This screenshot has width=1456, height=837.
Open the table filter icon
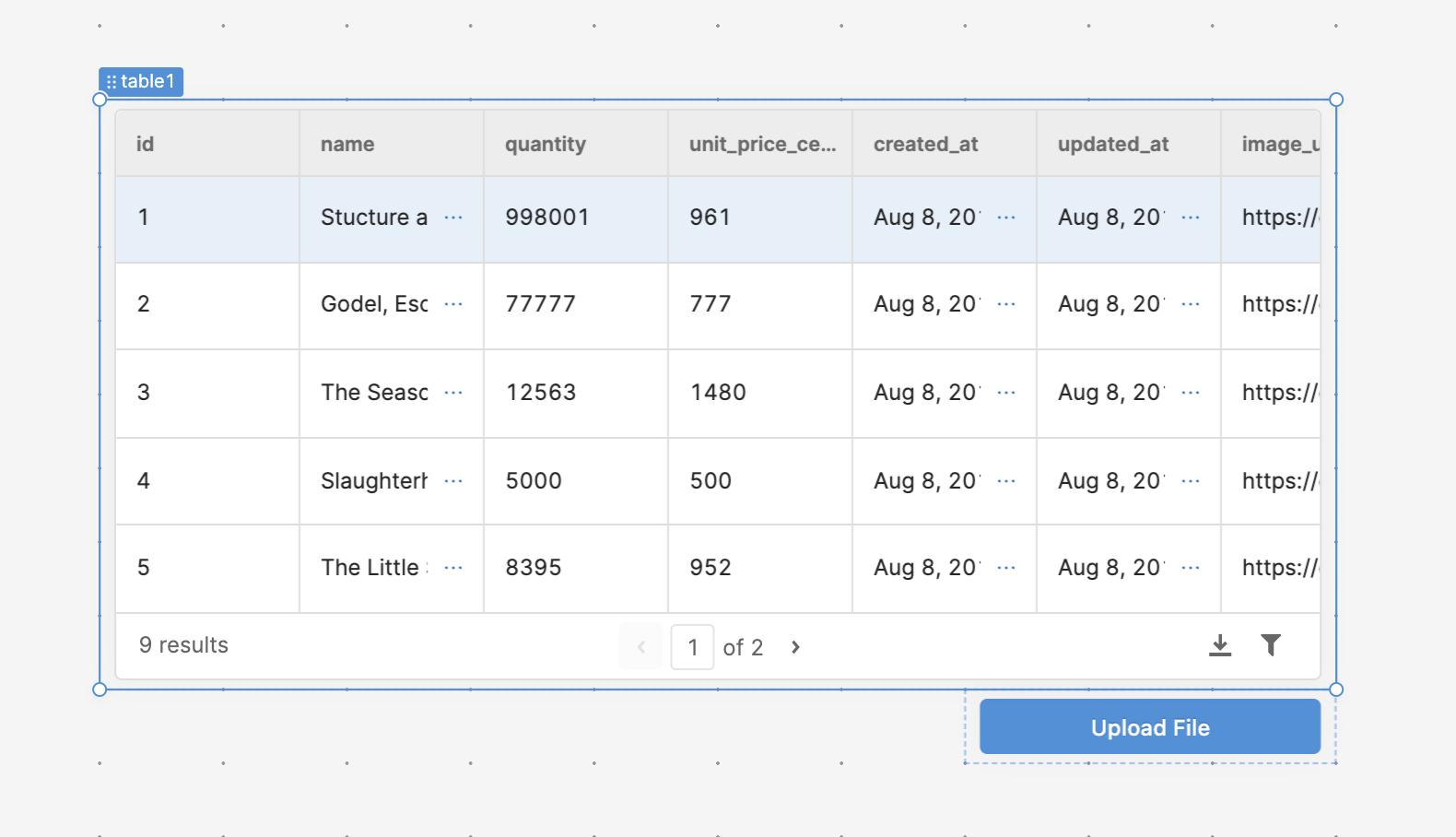point(1271,645)
